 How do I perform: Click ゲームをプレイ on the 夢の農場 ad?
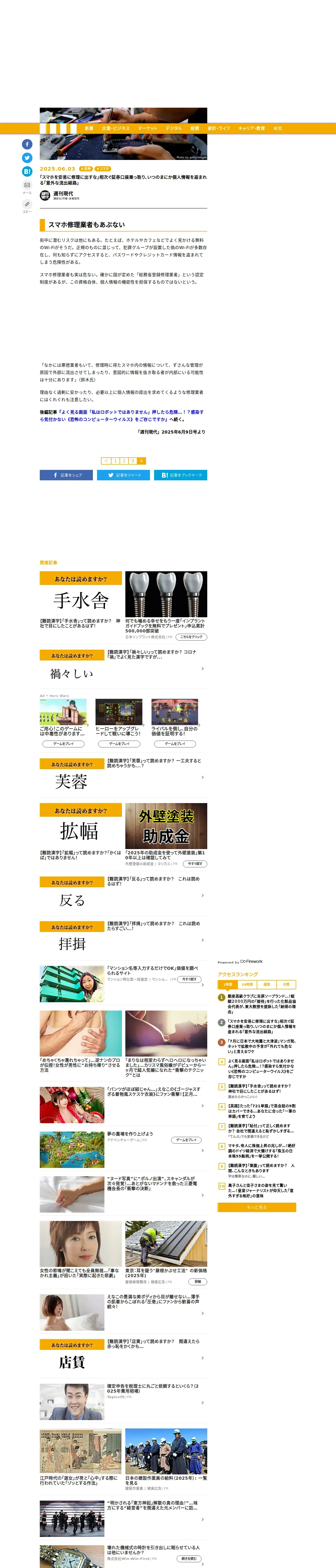pos(187,1140)
